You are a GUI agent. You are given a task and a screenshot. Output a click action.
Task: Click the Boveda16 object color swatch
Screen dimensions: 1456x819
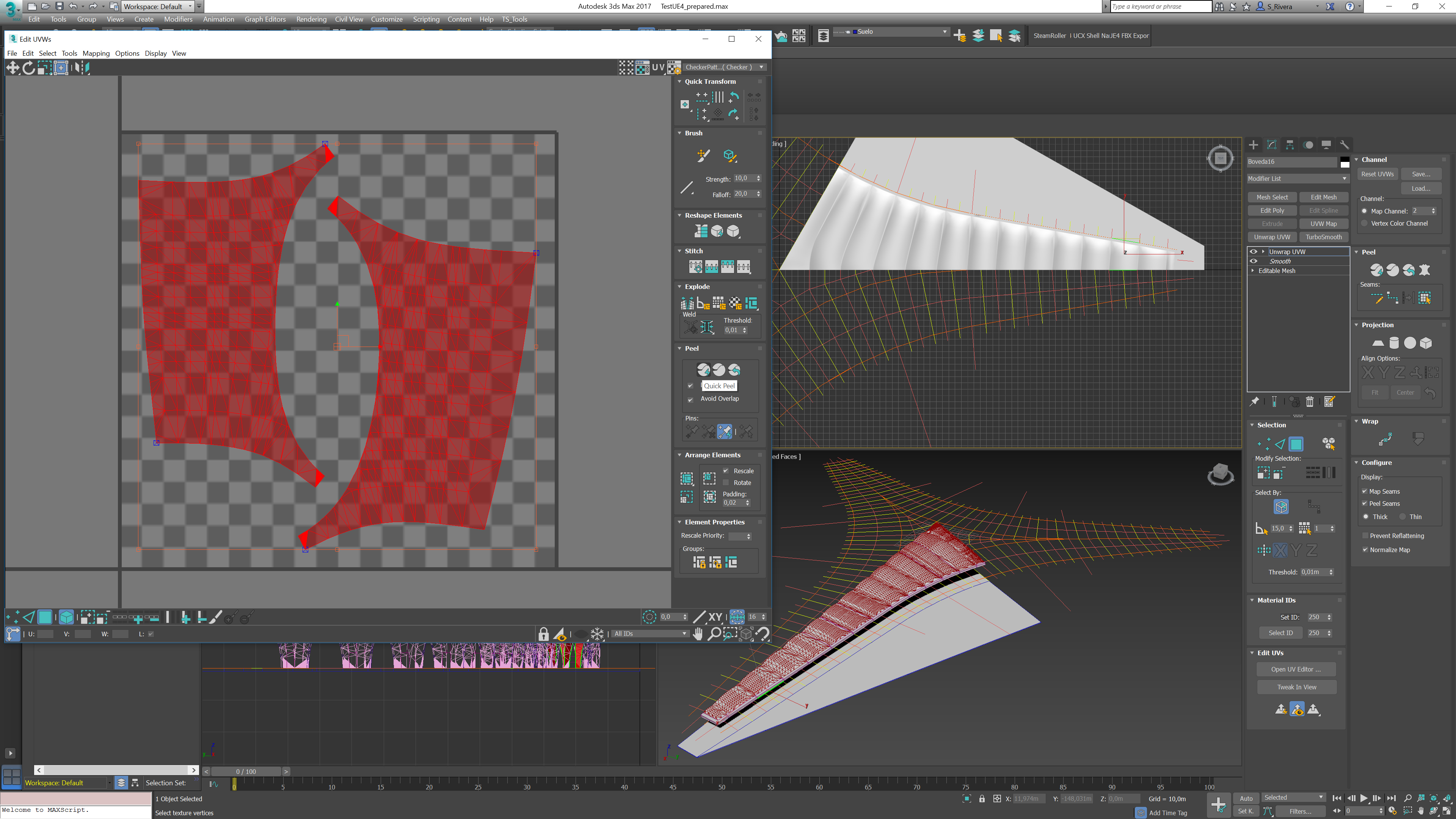click(1345, 162)
